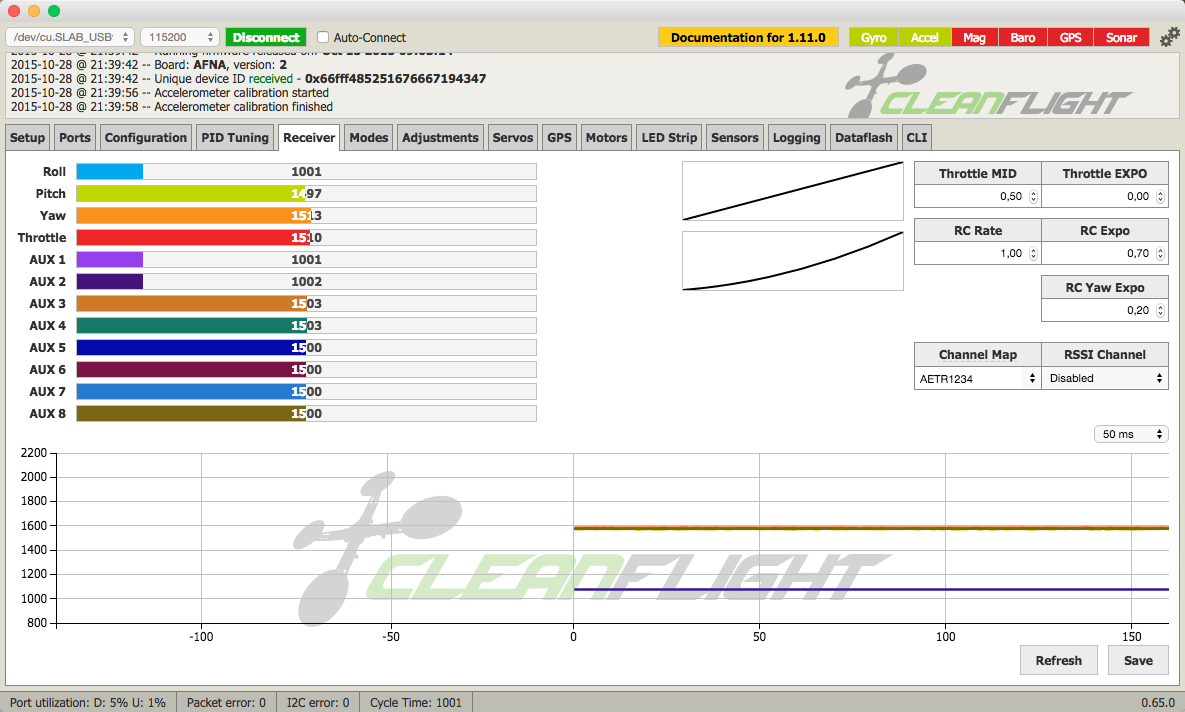This screenshot has height=712, width=1185.
Task: Click the Save button
Action: pos(1138,661)
